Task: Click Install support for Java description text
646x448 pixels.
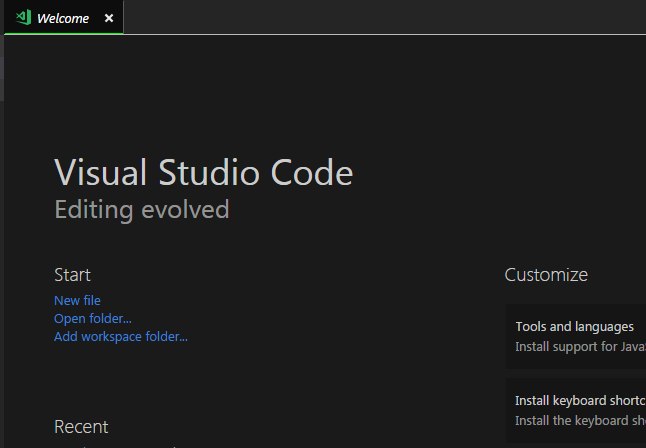Action: click(580, 347)
